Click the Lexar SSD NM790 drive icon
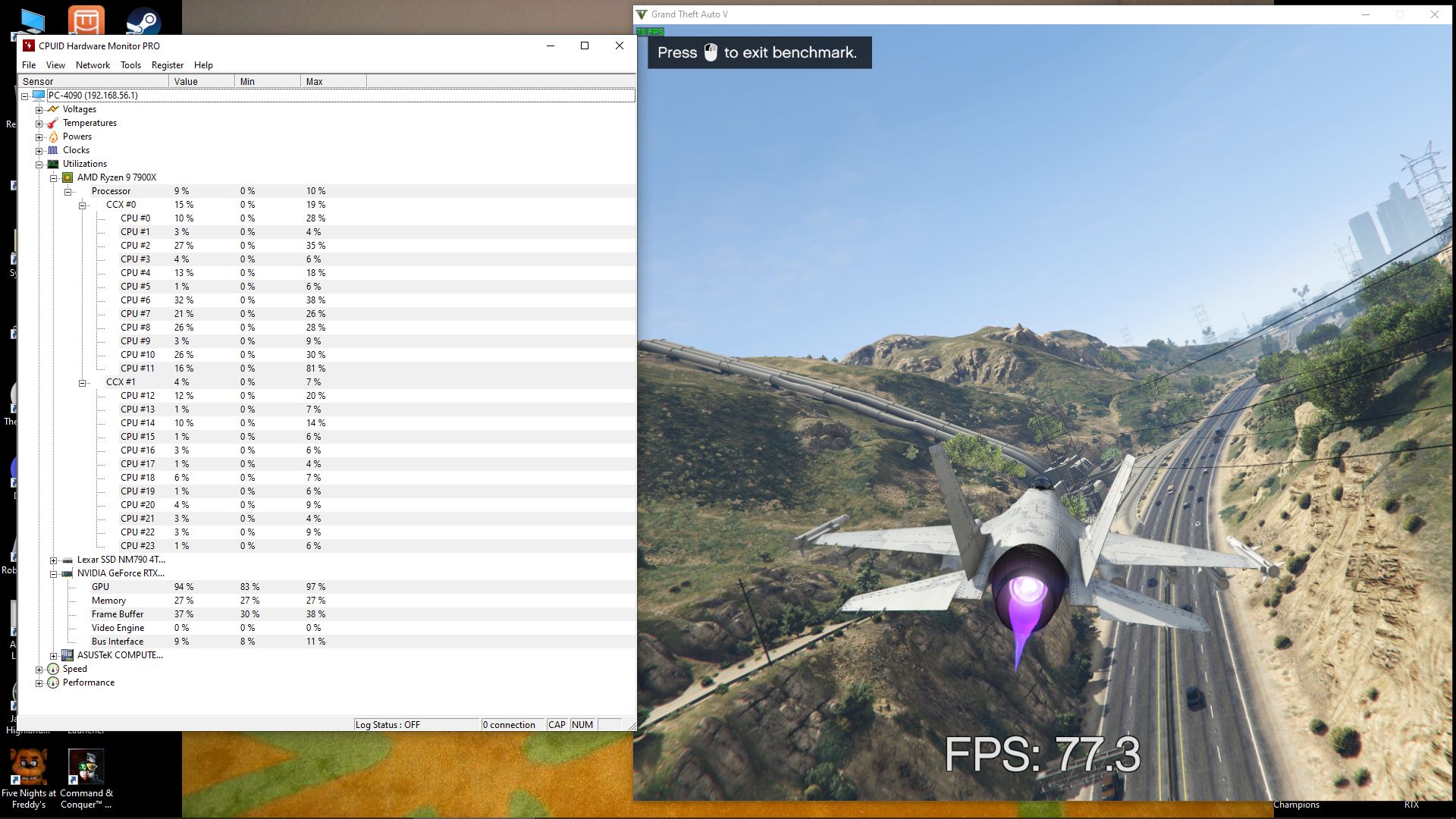1456x819 pixels. tap(67, 560)
